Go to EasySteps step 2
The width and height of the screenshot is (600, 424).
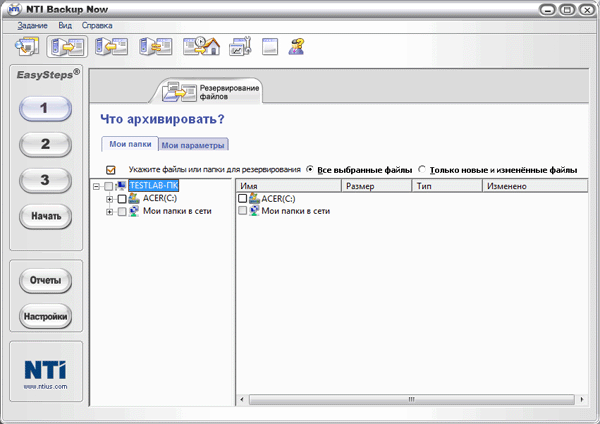[45, 144]
